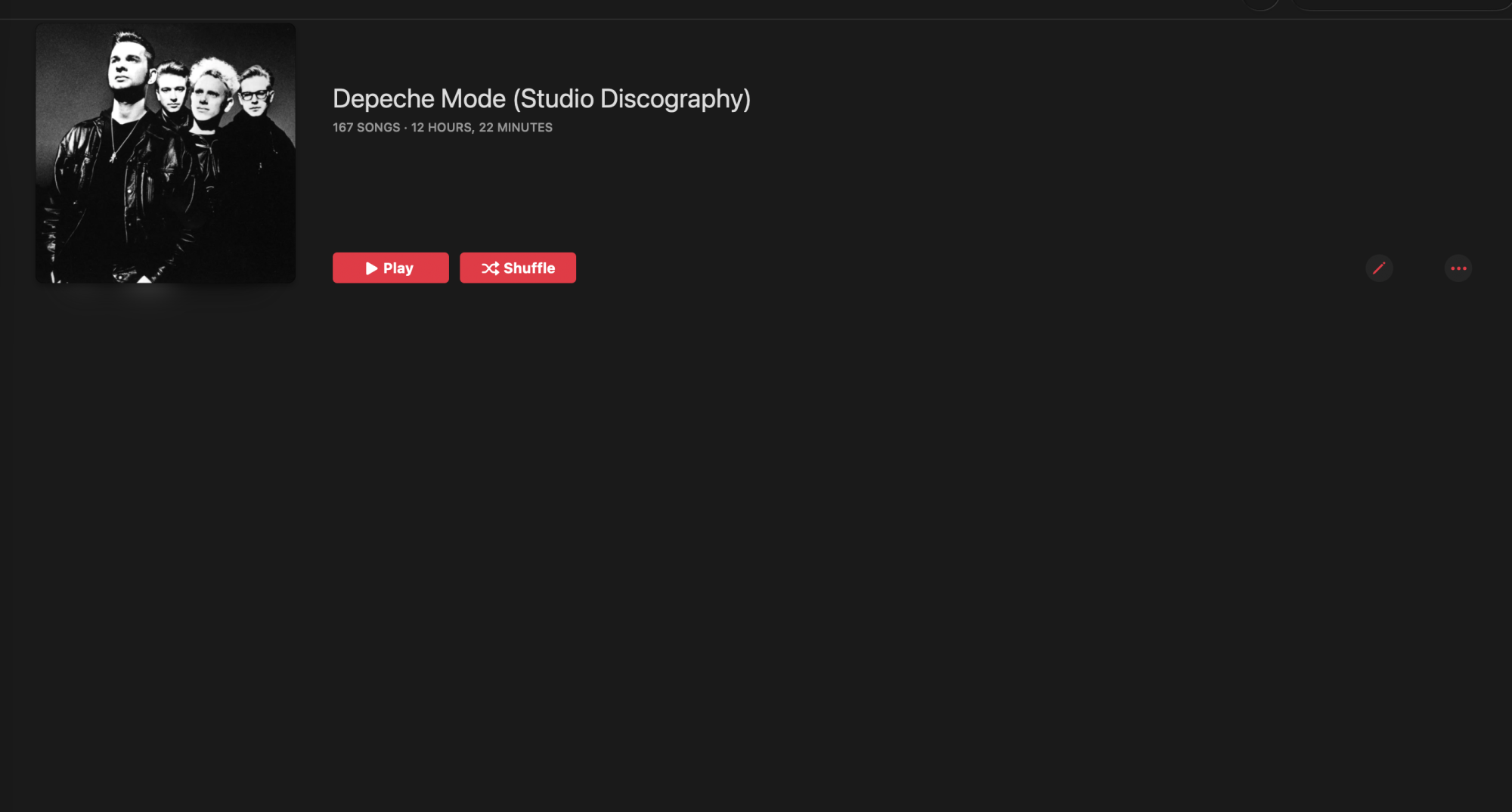Viewport: 1512px width, 812px height.
Task: Click the "167 SONGS · 12 HOURS, 22 MINUTES" text
Action: [x=442, y=128]
